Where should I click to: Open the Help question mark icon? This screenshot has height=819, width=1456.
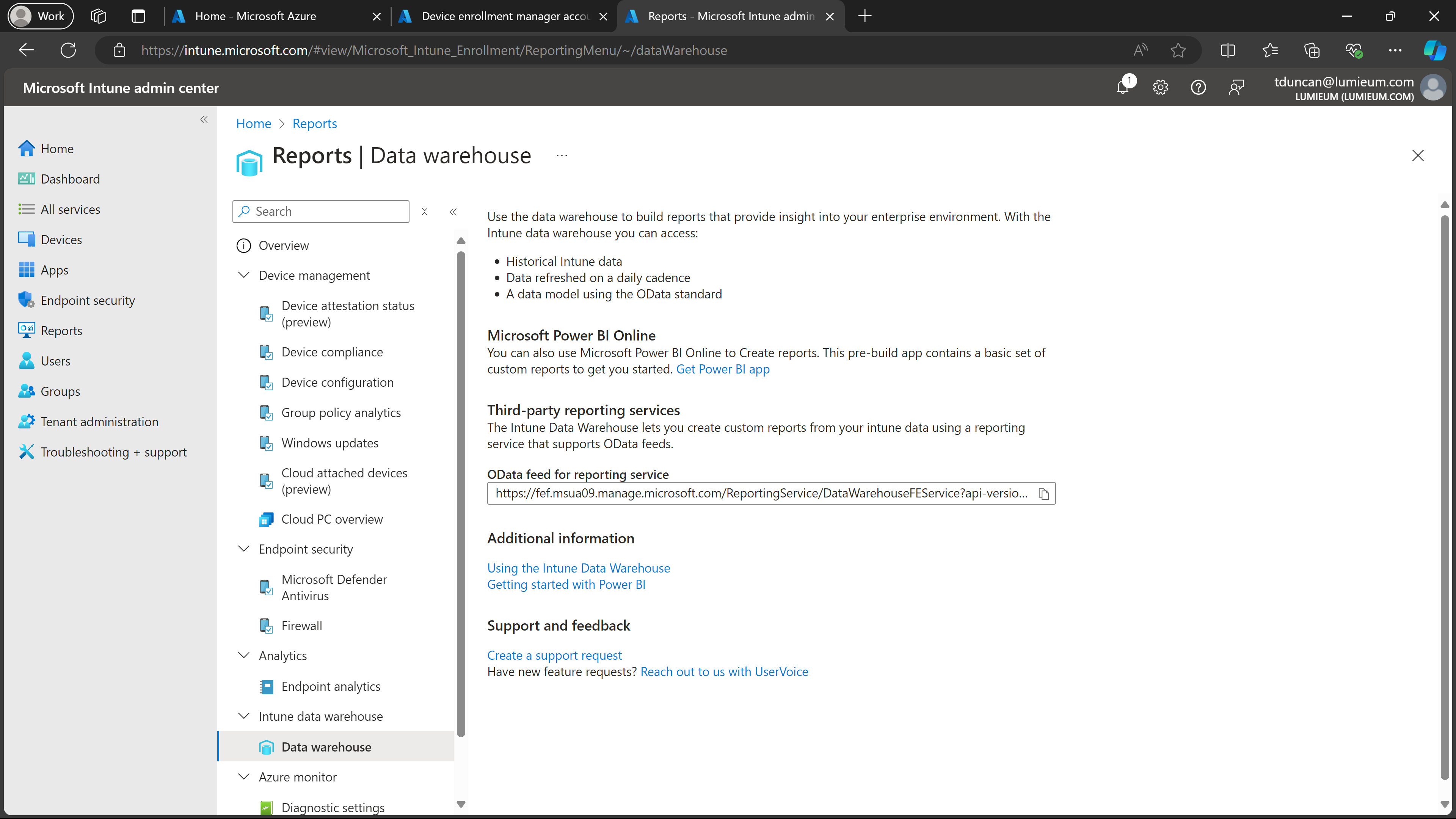point(1198,87)
